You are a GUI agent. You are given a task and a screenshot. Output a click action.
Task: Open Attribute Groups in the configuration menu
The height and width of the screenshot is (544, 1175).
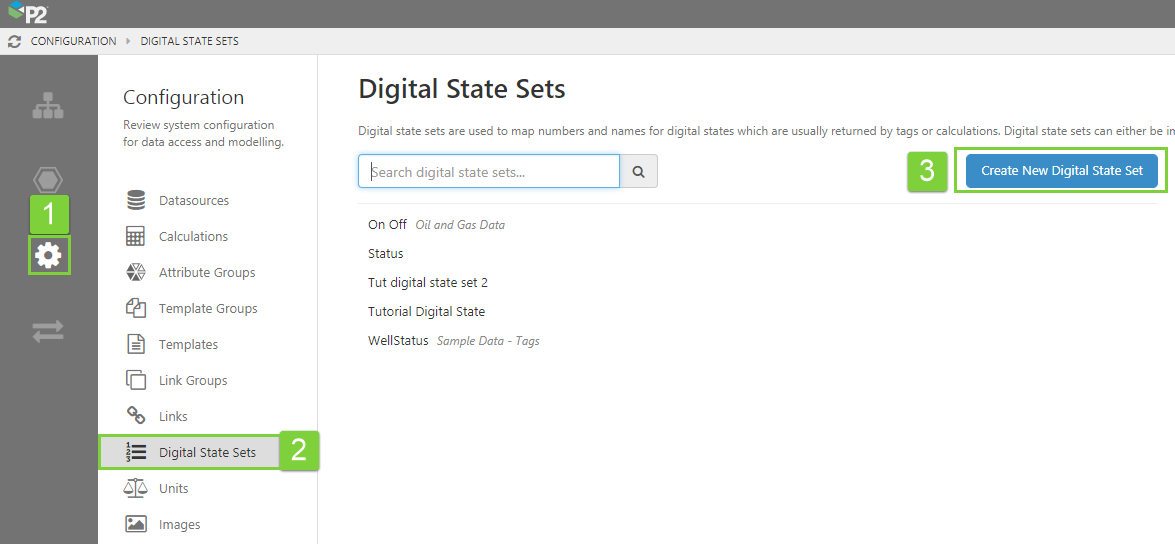click(206, 273)
